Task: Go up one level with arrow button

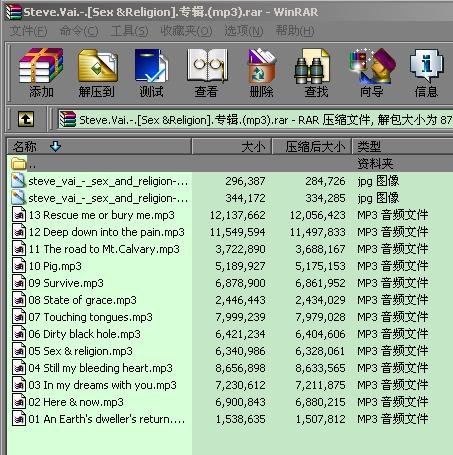Action: [26, 119]
